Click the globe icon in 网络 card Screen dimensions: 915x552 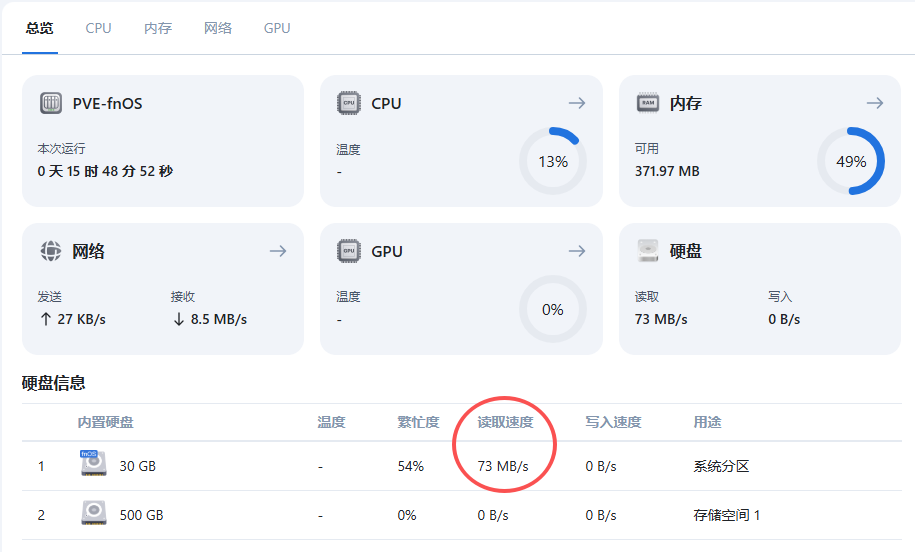tap(51, 251)
